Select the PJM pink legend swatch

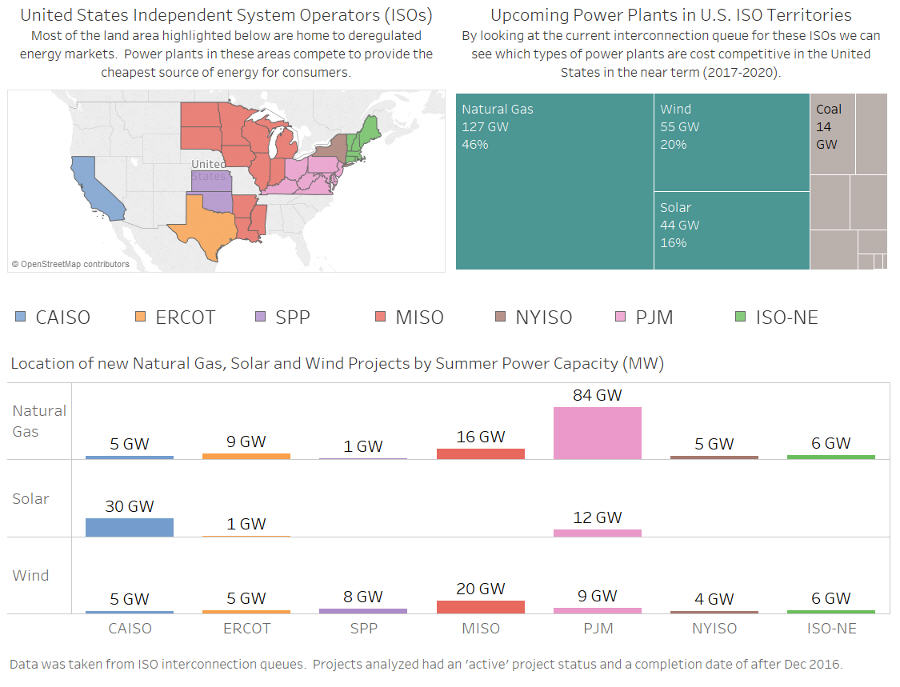pyautogui.click(x=618, y=318)
